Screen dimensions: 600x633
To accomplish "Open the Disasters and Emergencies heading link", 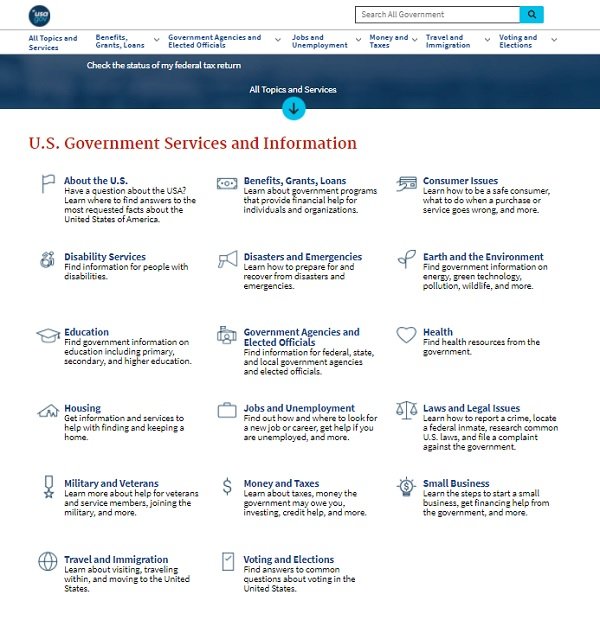I will pos(303,256).
